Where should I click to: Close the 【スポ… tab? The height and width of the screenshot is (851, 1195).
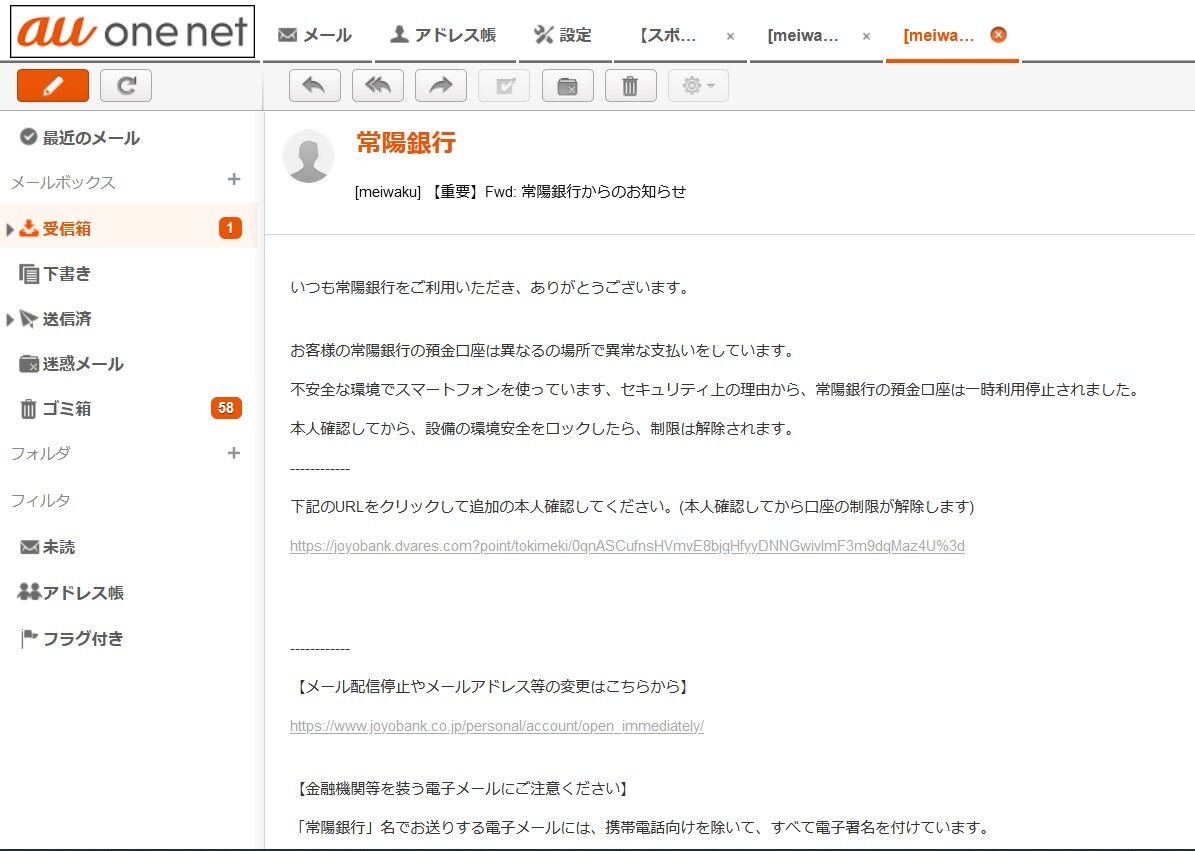click(x=730, y=36)
